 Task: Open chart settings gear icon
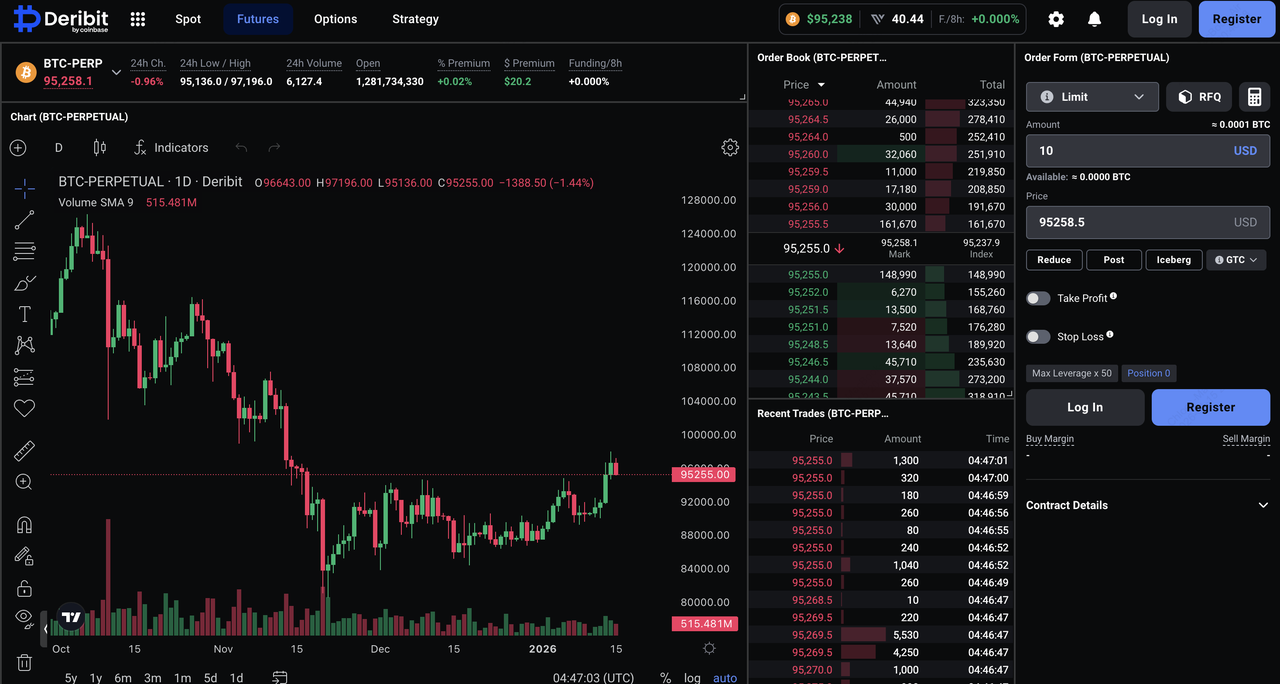coord(730,147)
